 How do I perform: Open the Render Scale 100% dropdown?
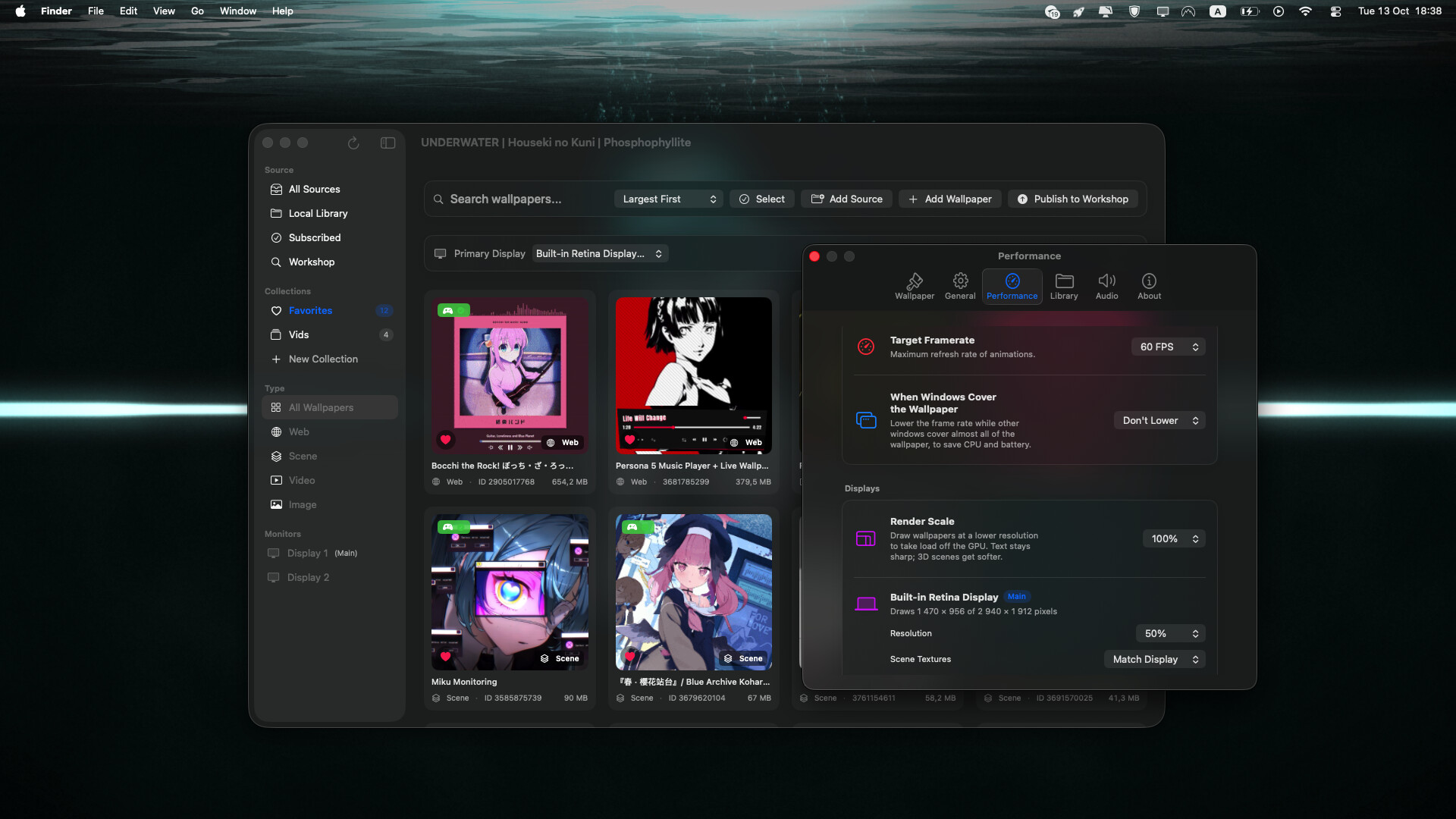coord(1174,538)
